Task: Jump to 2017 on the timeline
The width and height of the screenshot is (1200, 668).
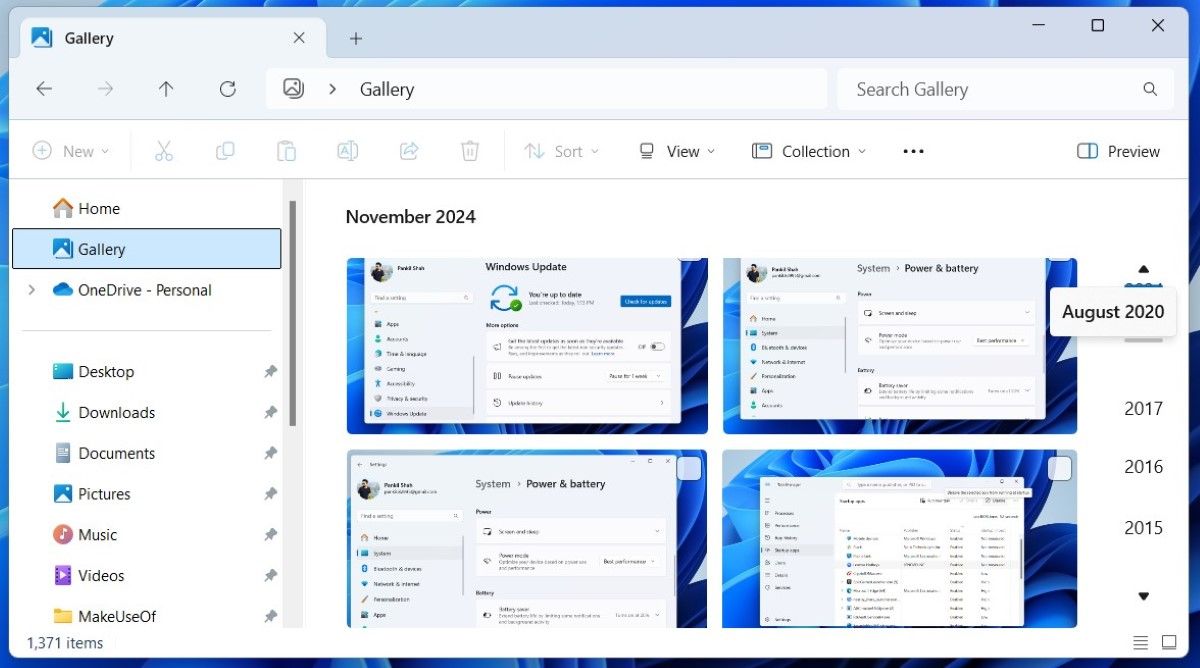Action: 1144,408
